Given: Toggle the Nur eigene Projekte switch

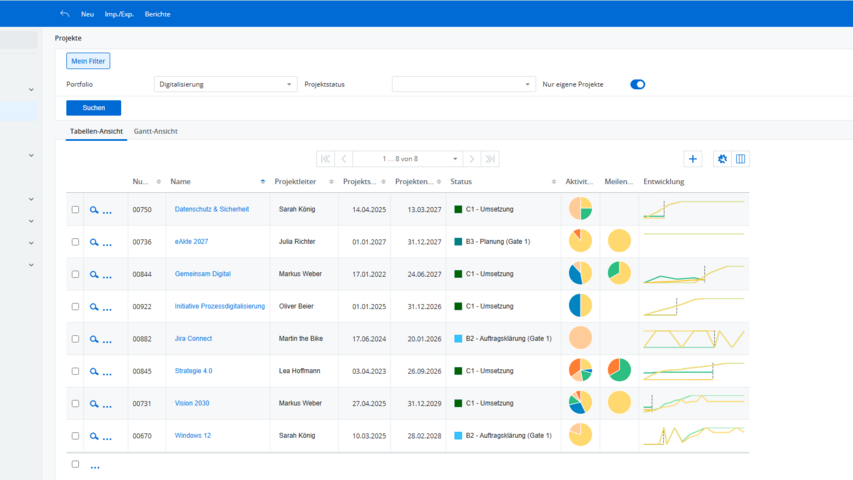Looking at the screenshot, I should [637, 85].
